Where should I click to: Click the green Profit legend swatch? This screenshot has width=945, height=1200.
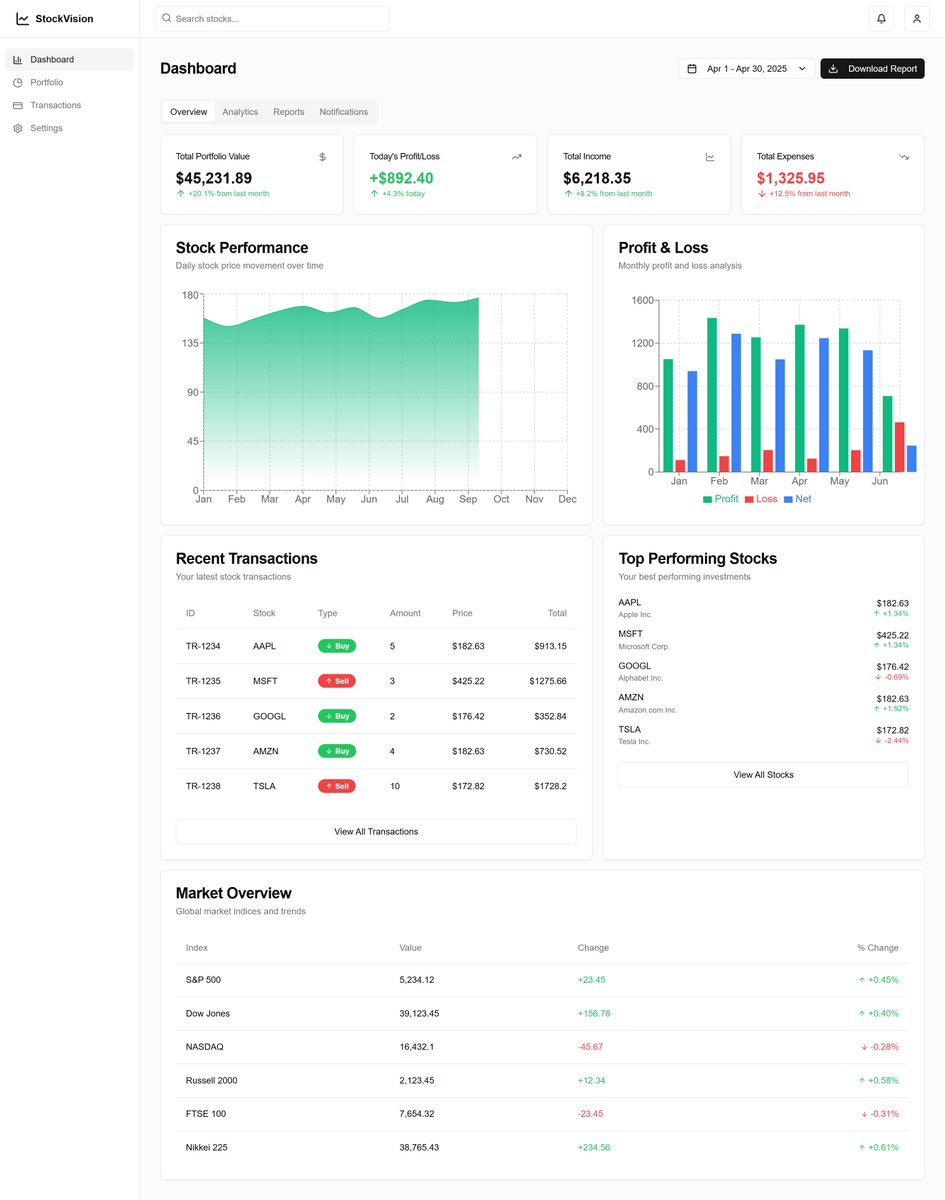click(707, 499)
